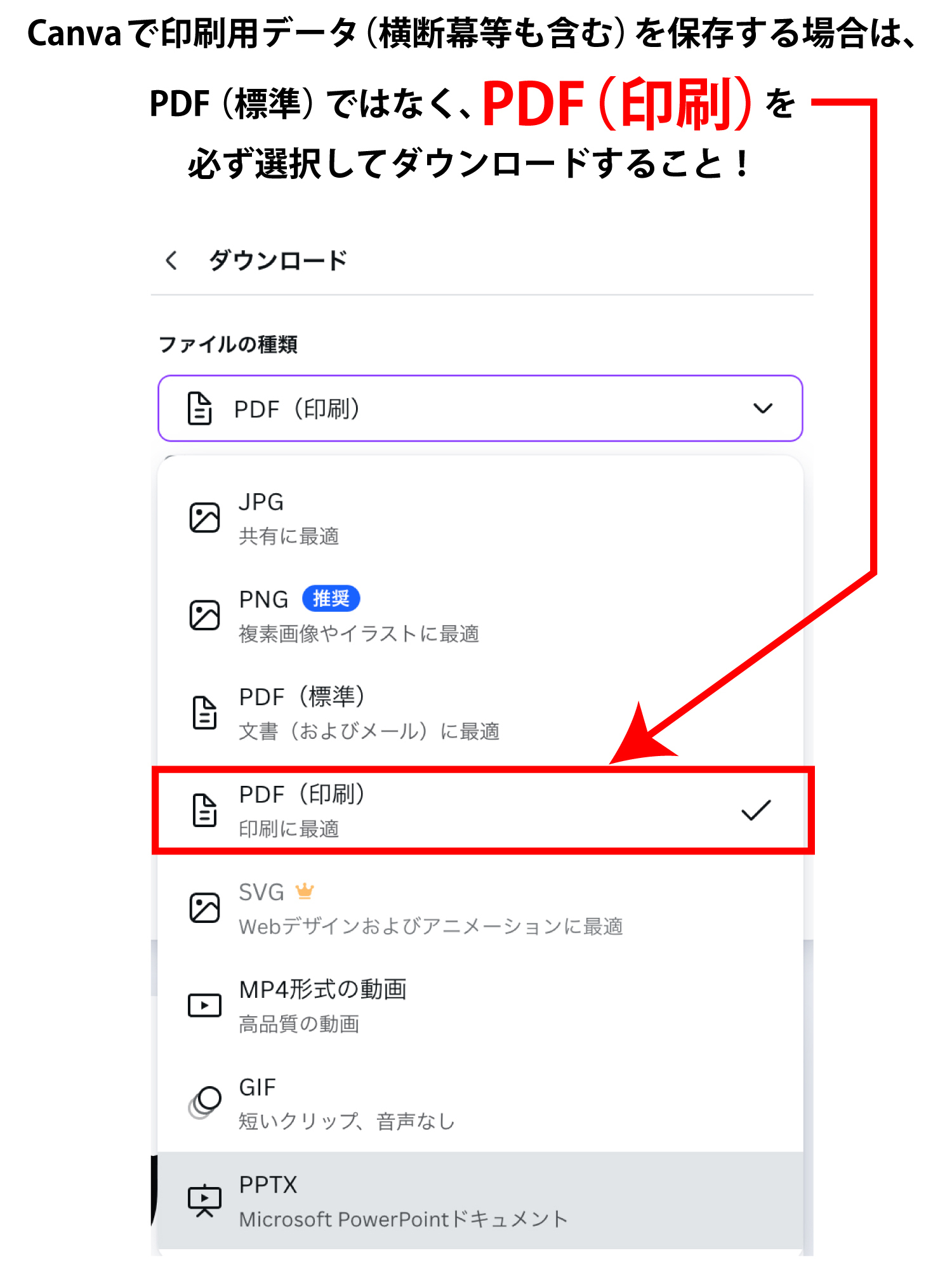Click the back arrow beside ダウンロード
The height and width of the screenshot is (1267, 952).
tap(171, 260)
